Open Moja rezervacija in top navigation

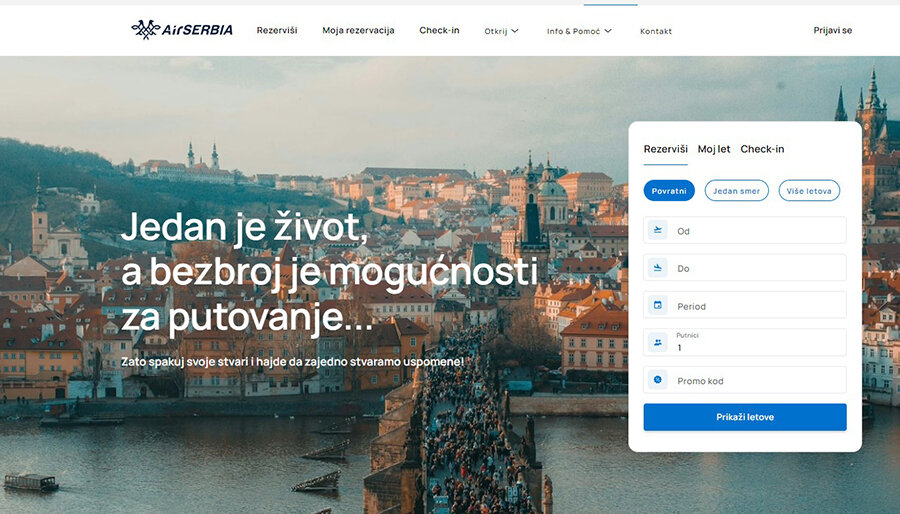pos(358,30)
